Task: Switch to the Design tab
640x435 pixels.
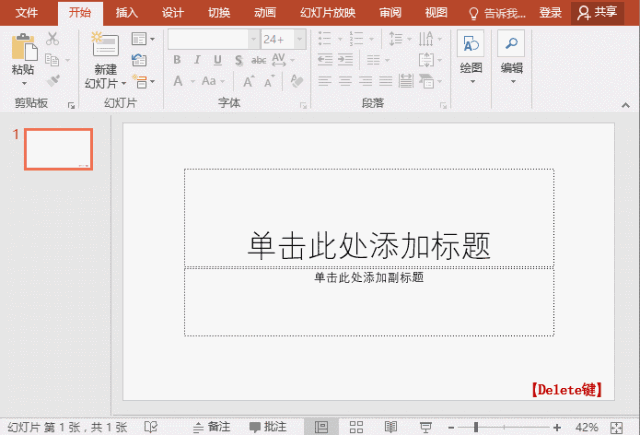Action: (173, 13)
